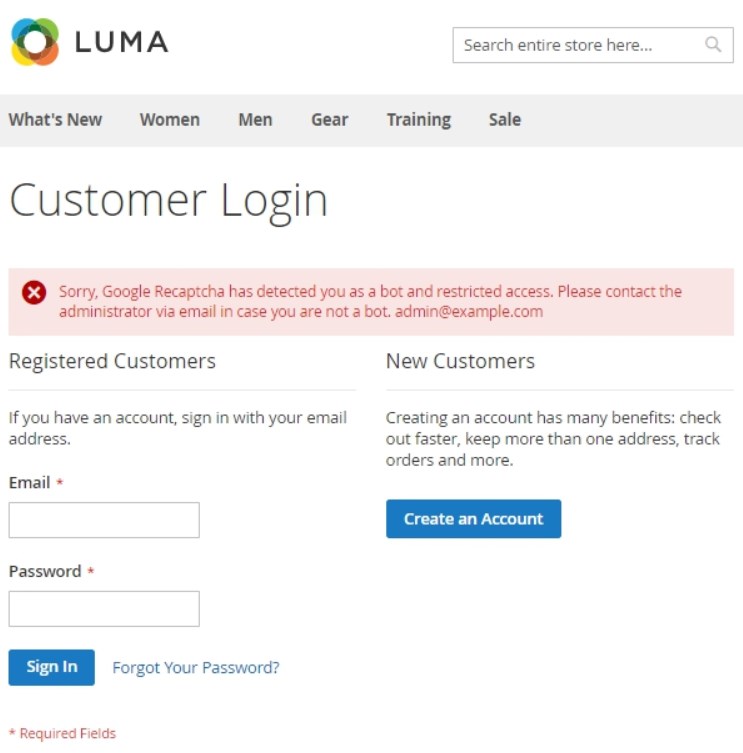This screenshot has height=753, width=743.
Task: Click into the Email input field
Action: pos(104,520)
